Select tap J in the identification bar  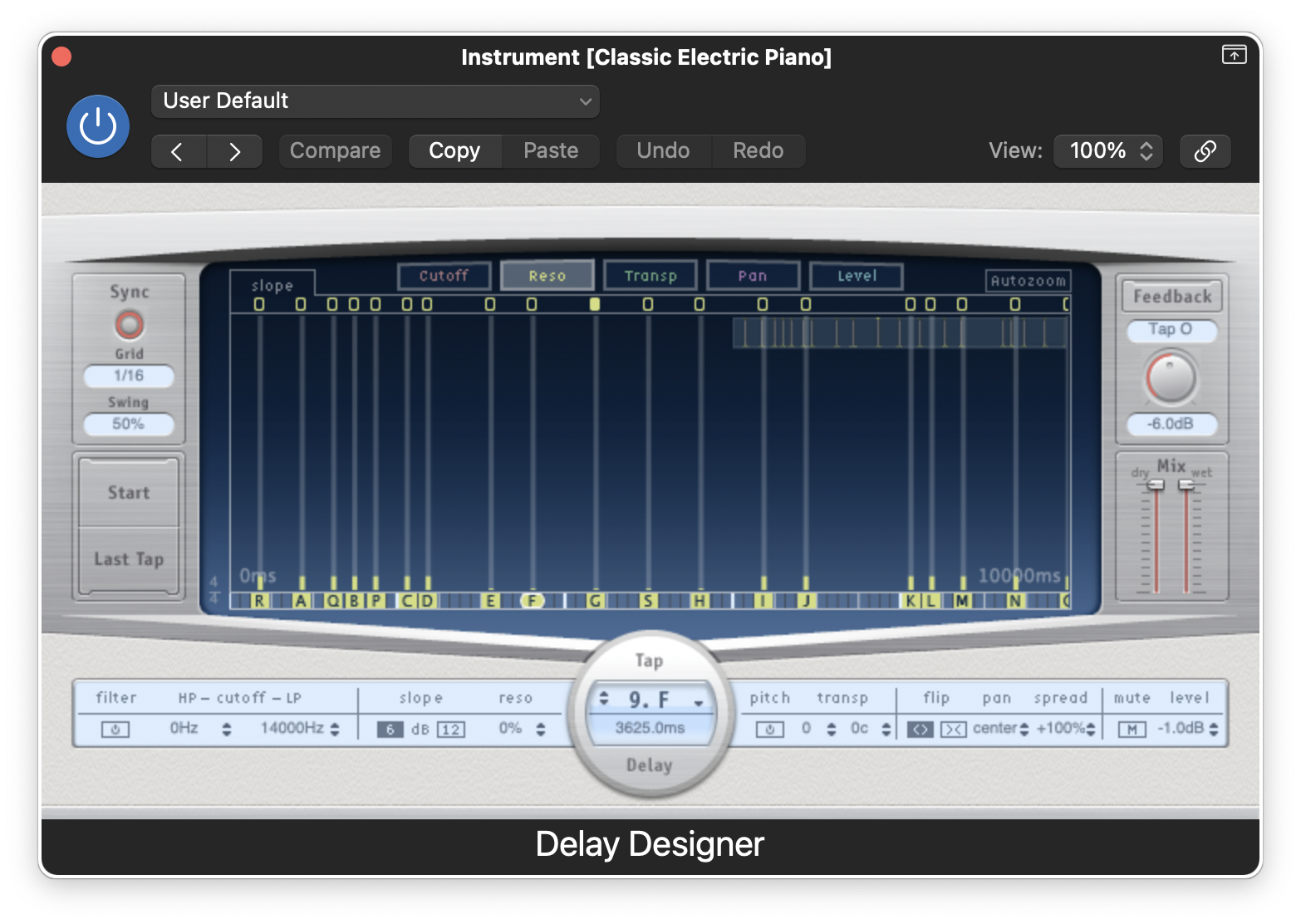[x=806, y=601]
